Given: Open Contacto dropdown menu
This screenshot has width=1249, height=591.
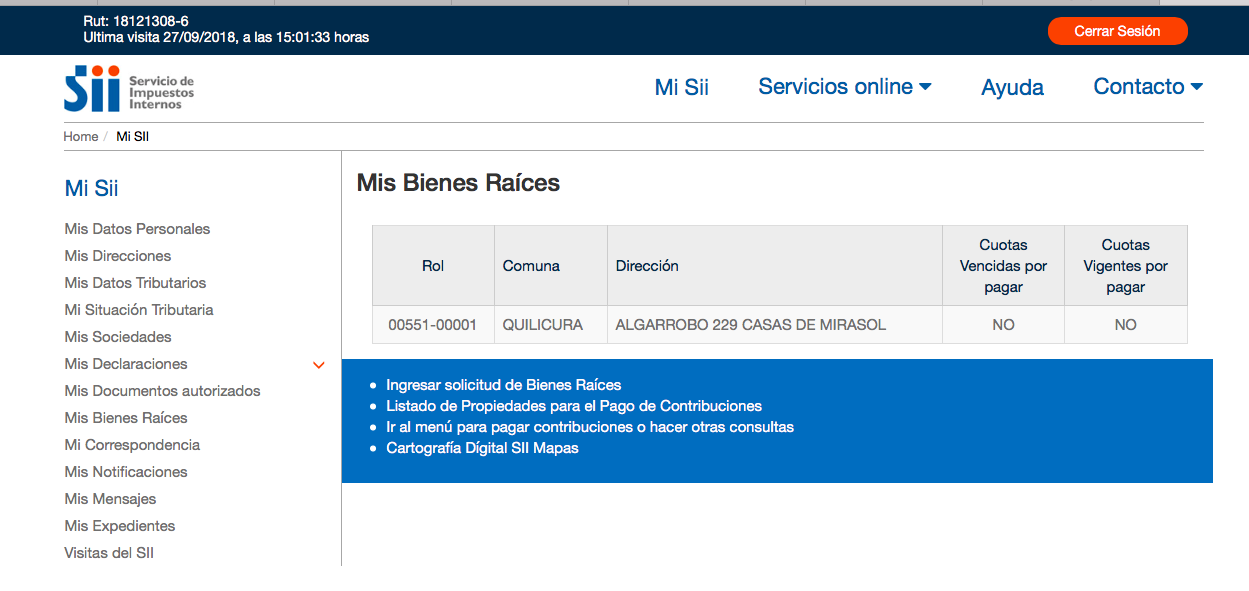Looking at the screenshot, I should [x=1148, y=87].
